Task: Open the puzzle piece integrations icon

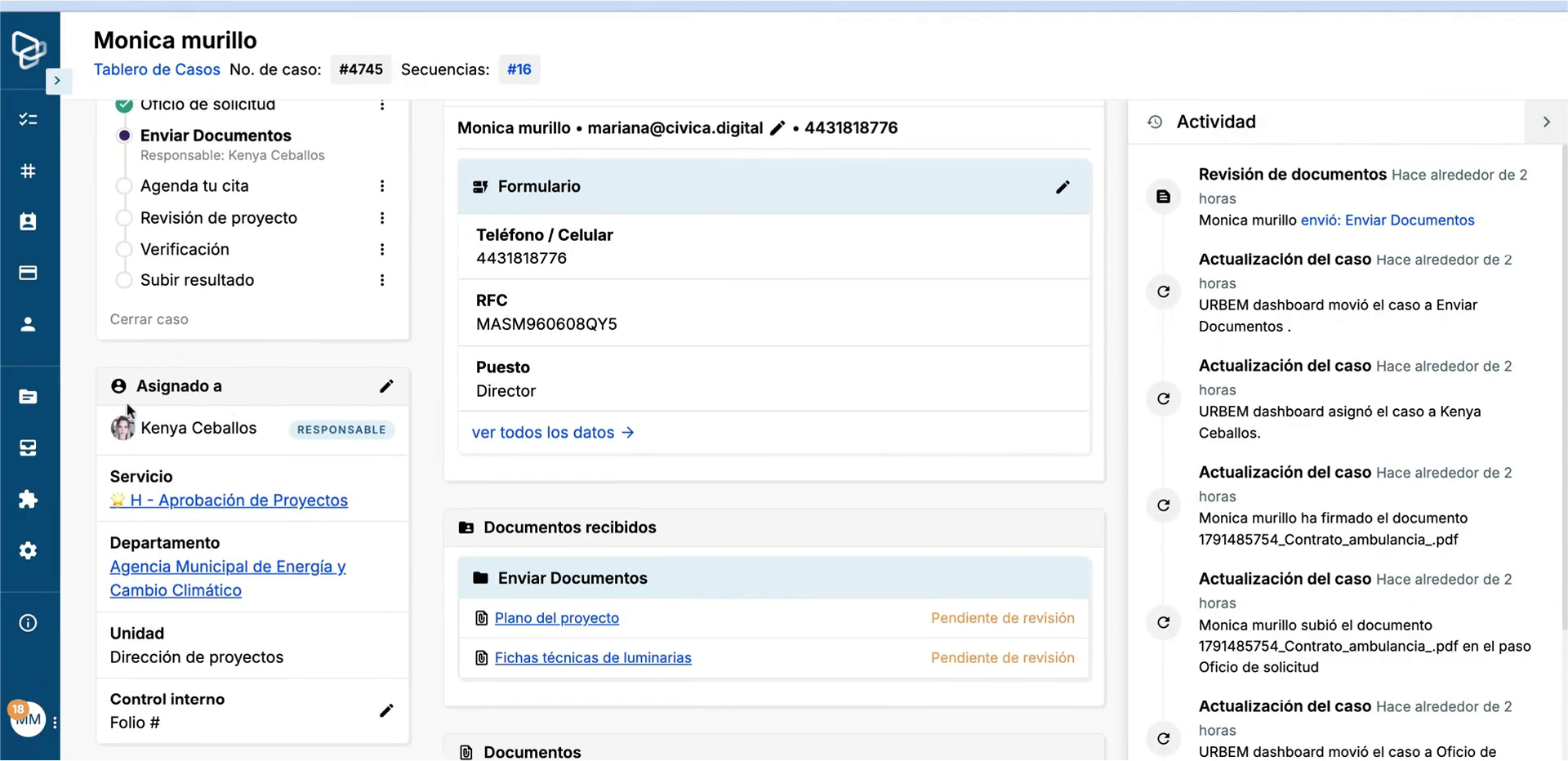Action: [28, 499]
